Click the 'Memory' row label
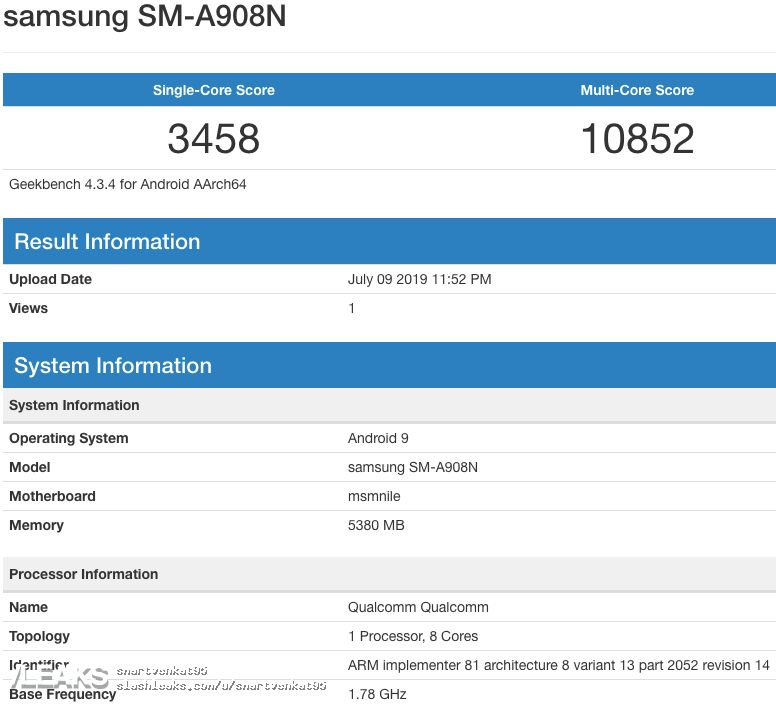Image resolution: width=776 pixels, height=708 pixels. point(37,525)
